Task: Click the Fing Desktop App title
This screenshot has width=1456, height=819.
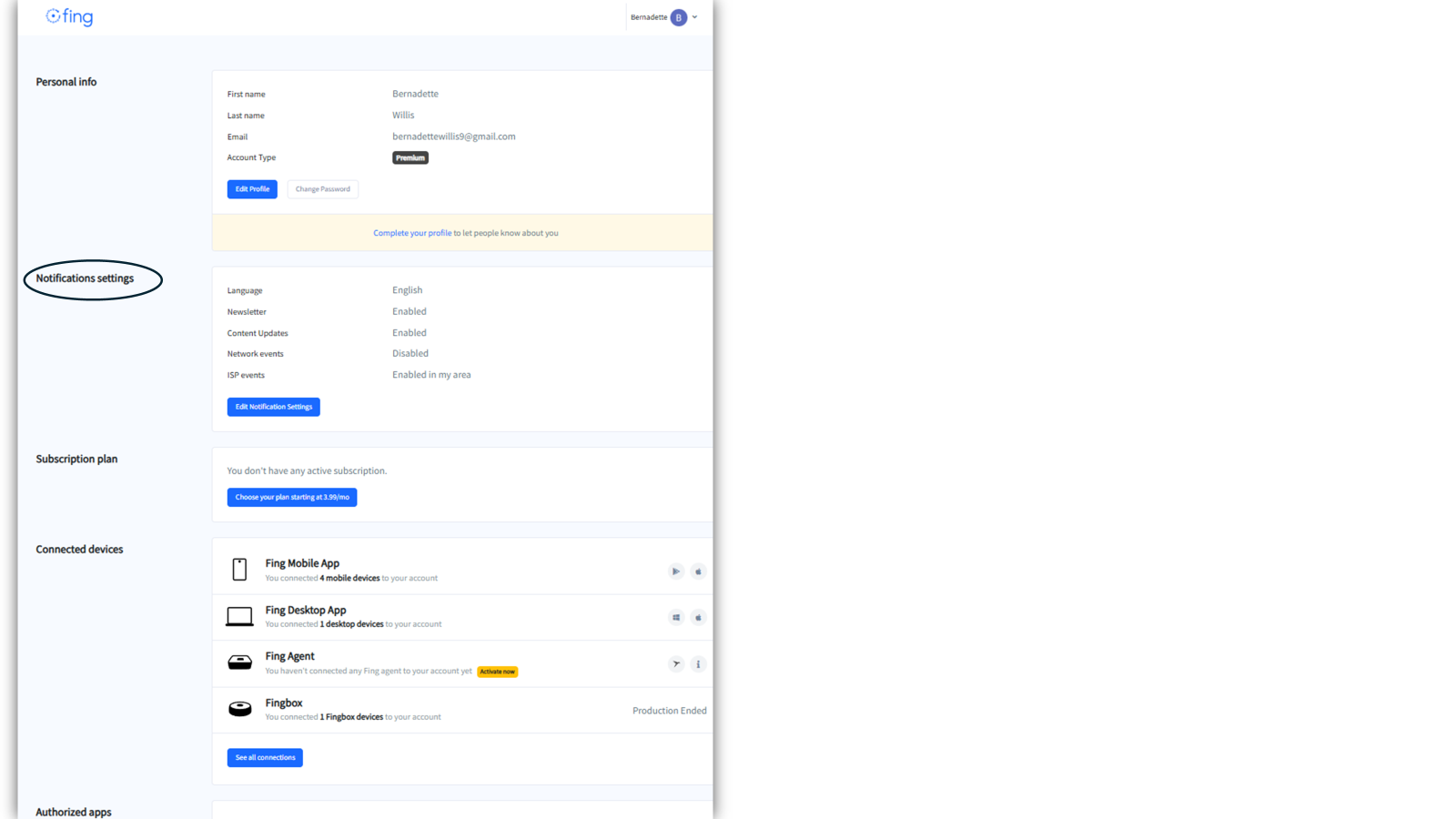Action: pos(306,610)
